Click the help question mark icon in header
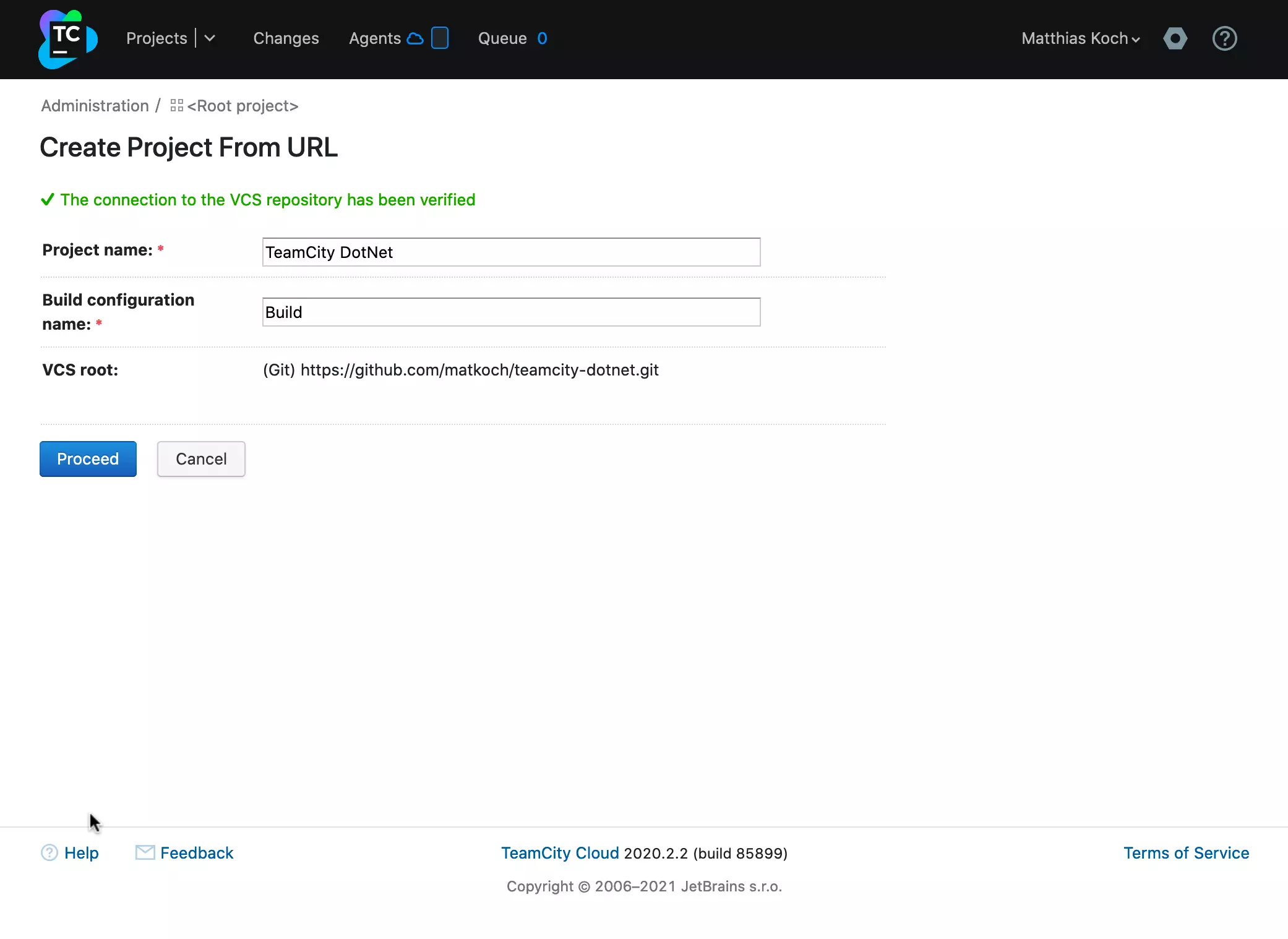 1224,38
